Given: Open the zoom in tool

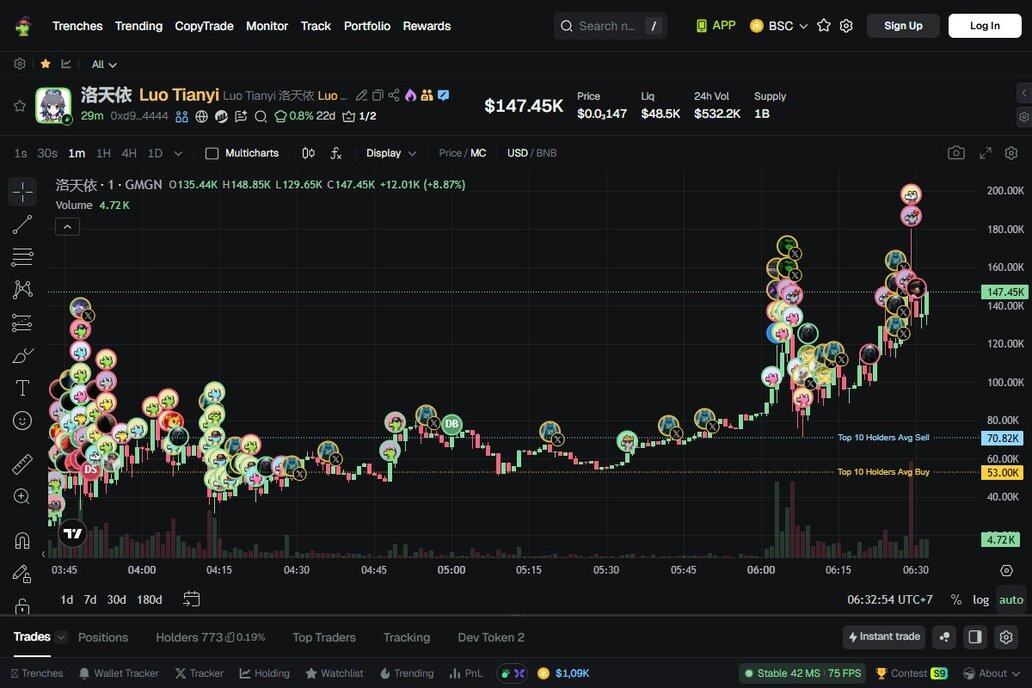Looking at the screenshot, I should click(x=22, y=497).
